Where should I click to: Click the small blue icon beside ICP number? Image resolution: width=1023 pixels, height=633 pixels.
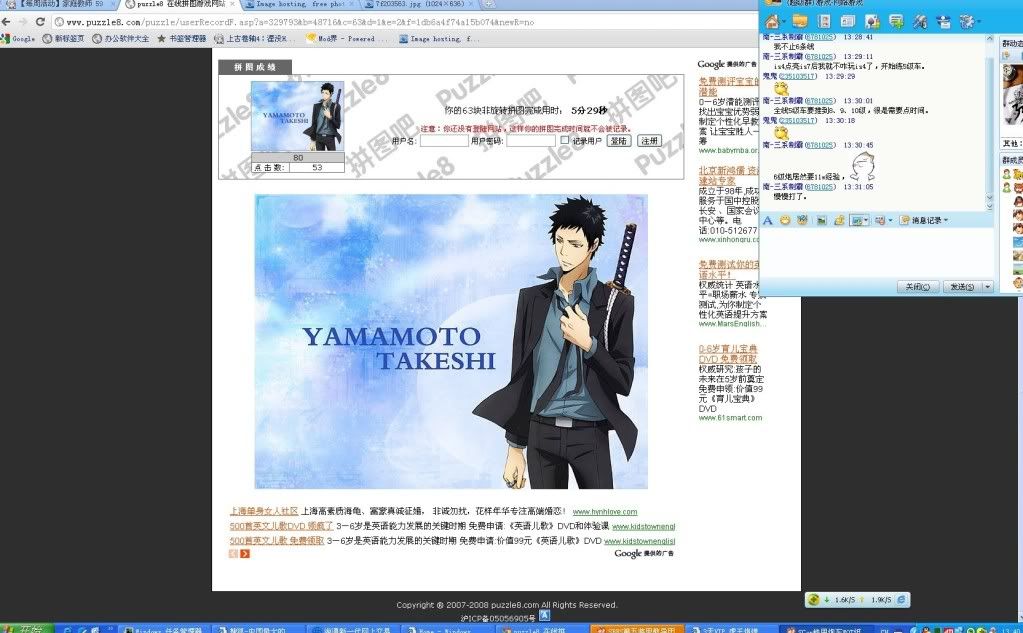(544, 615)
